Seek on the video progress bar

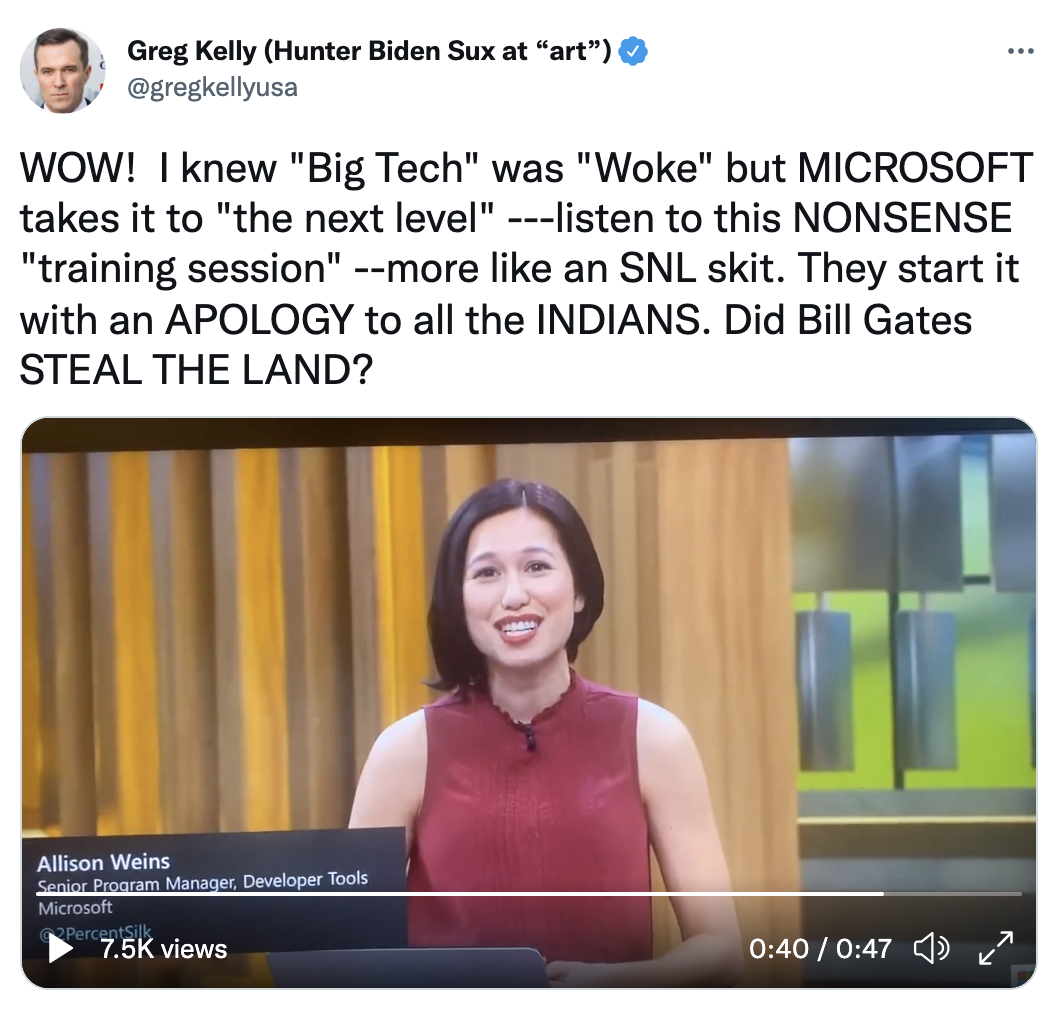click(x=529, y=894)
